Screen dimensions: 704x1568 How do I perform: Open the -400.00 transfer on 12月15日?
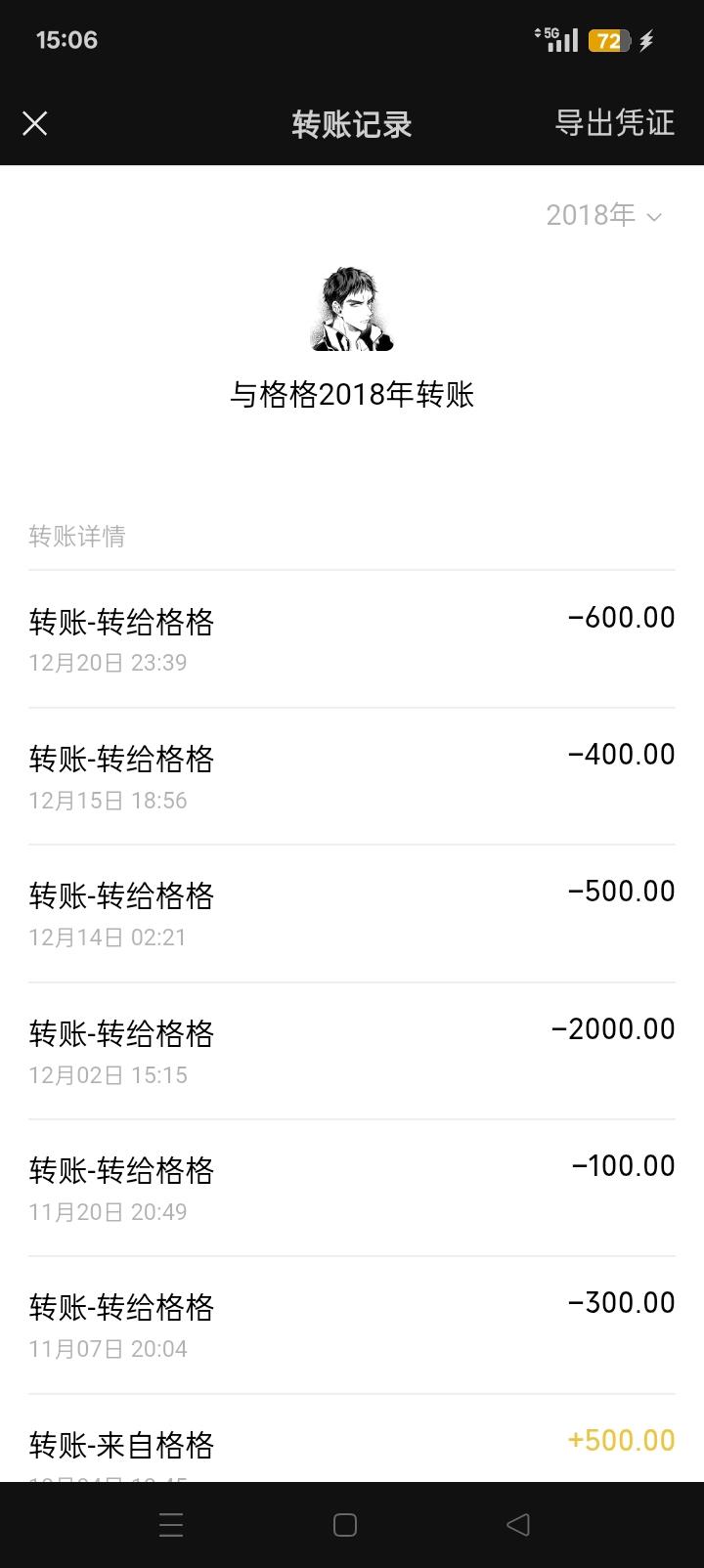tap(352, 776)
